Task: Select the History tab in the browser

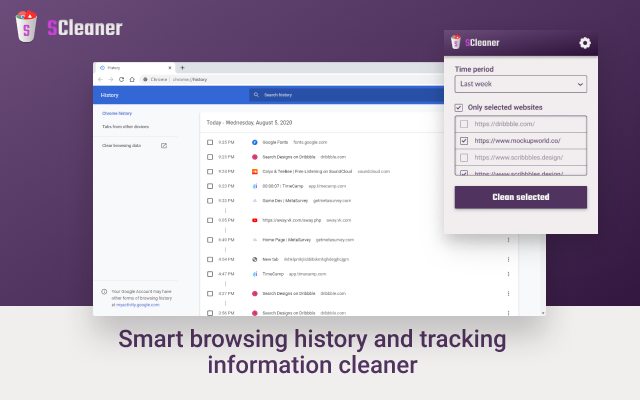Action: click(134, 68)
